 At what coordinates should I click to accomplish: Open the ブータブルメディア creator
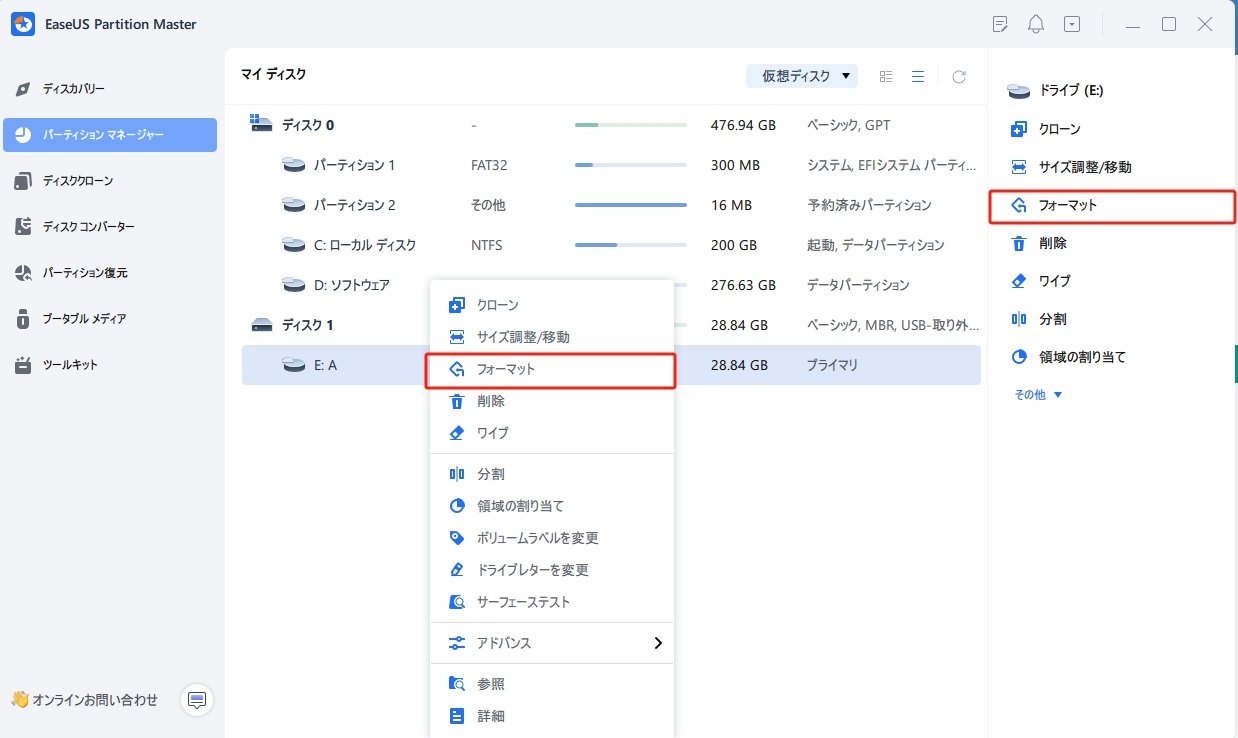point(110,318)
